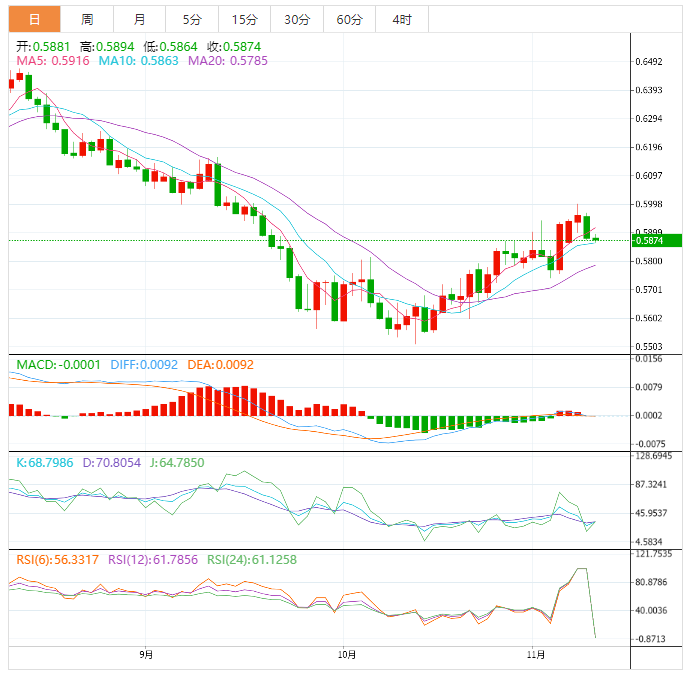Click the opening price 开:0.5881
Image resolution: width=689 pixels, height=676 pixels.
click(43, 47)
